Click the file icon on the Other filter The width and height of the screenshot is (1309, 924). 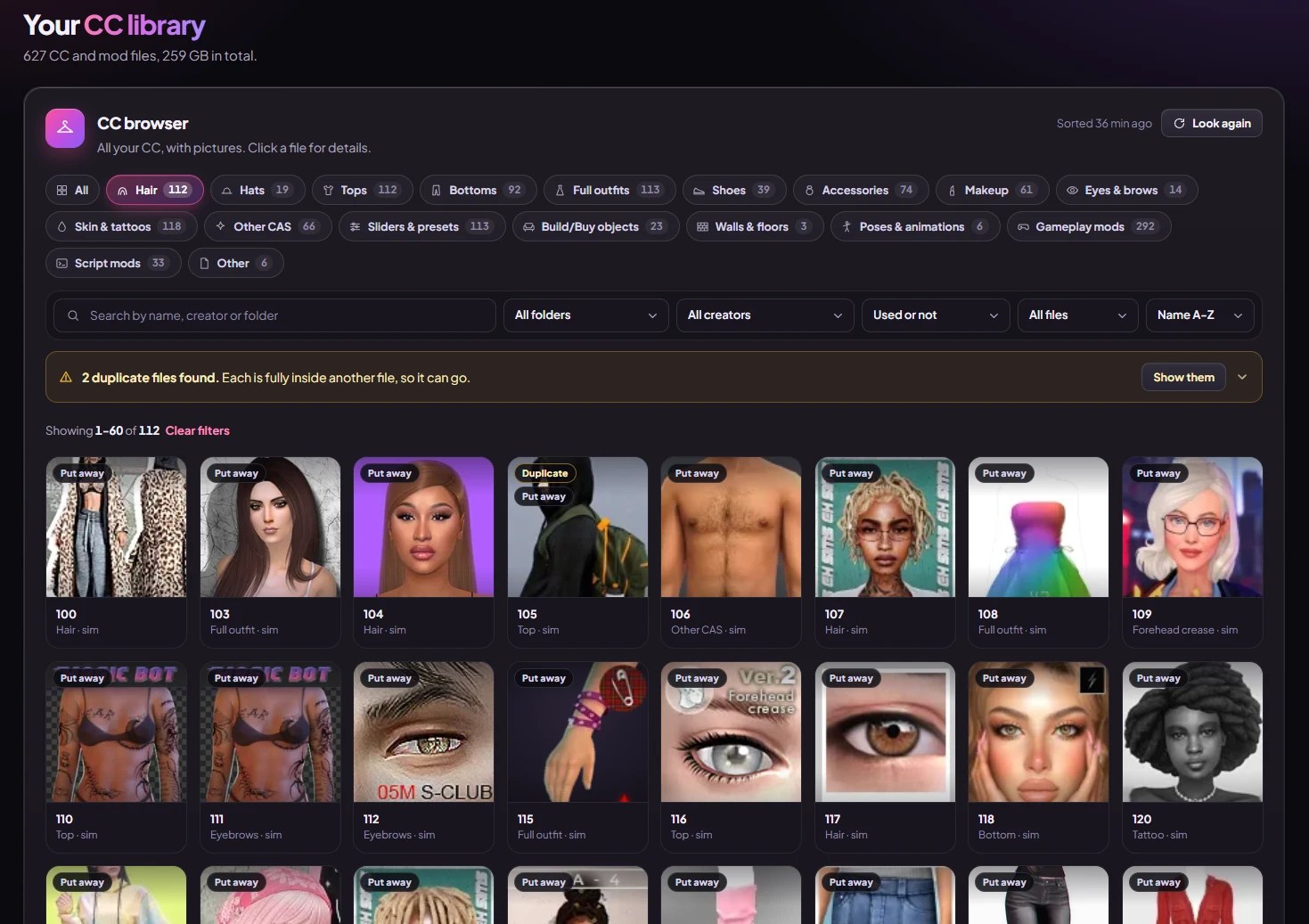click(204, 264)
